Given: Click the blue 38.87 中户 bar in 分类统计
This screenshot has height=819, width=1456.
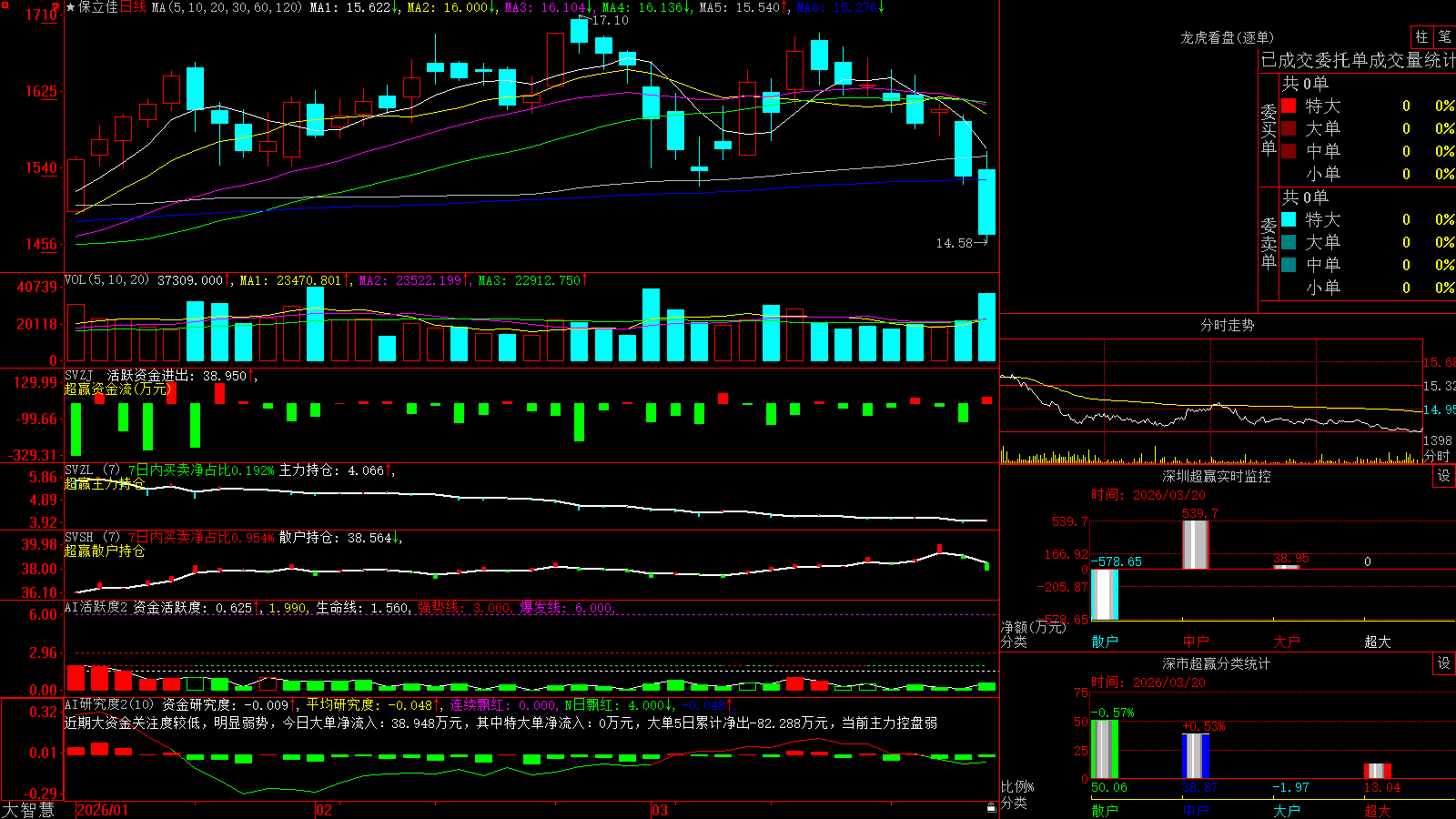Looking at the screenshot, I should (1196, 756).
